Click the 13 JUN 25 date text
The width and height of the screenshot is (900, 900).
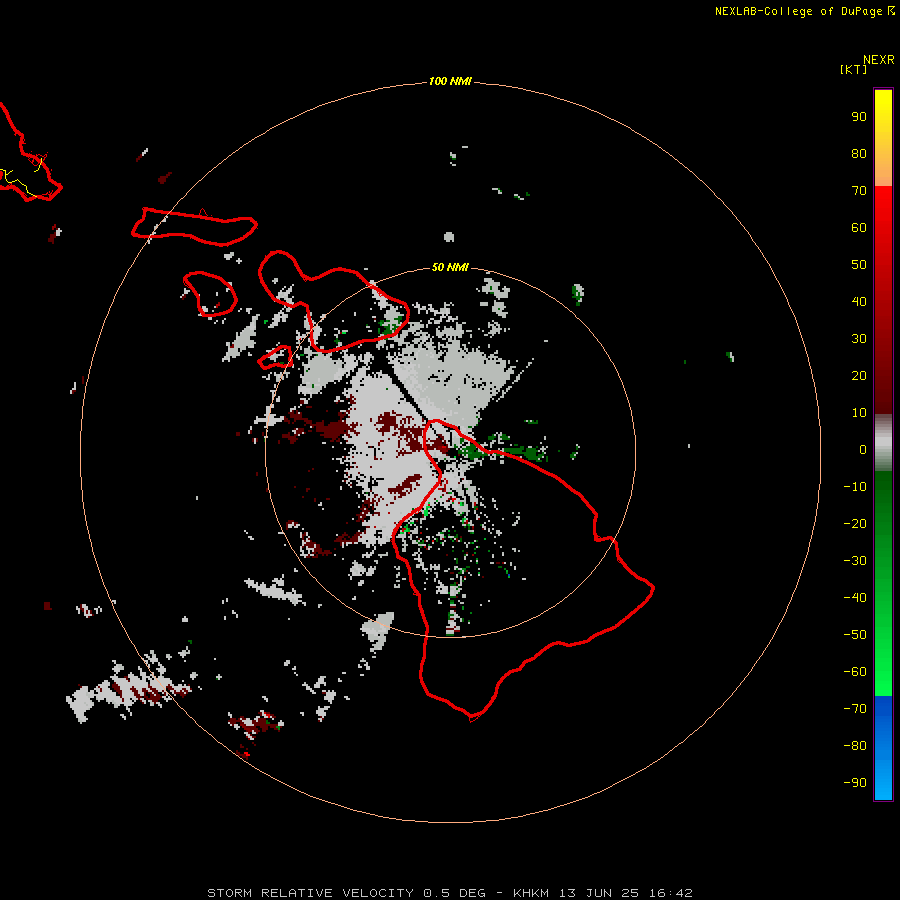tap(599, 893)
